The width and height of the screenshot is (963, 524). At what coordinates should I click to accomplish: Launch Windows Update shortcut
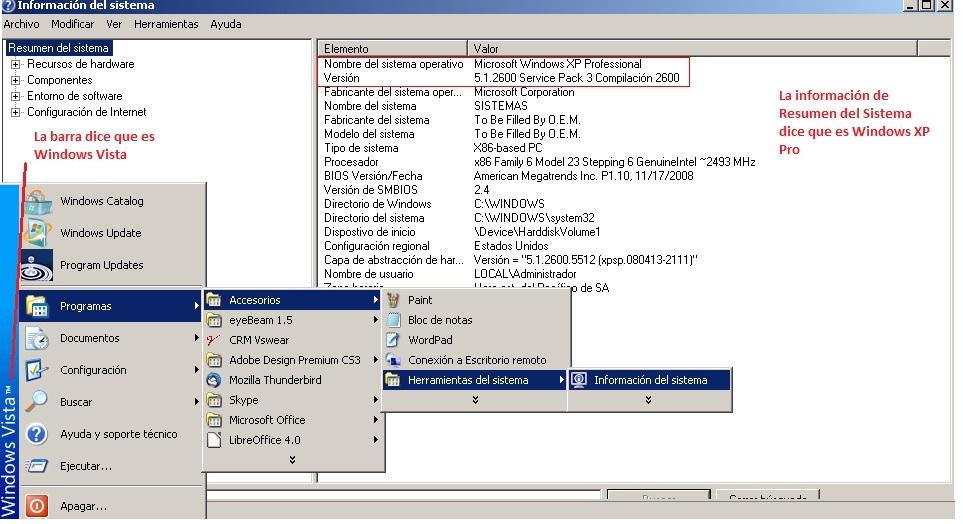point(100,233)
